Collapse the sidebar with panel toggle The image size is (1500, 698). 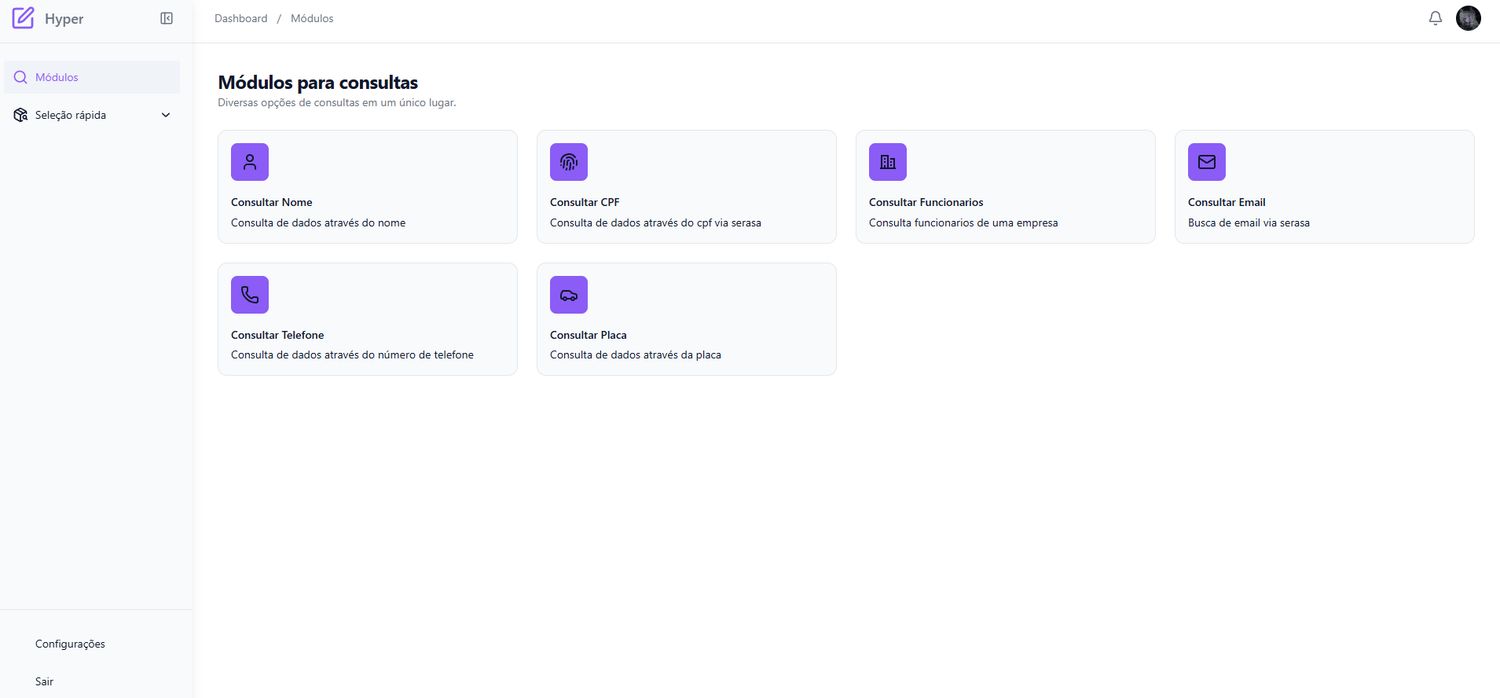coord(167,18)
